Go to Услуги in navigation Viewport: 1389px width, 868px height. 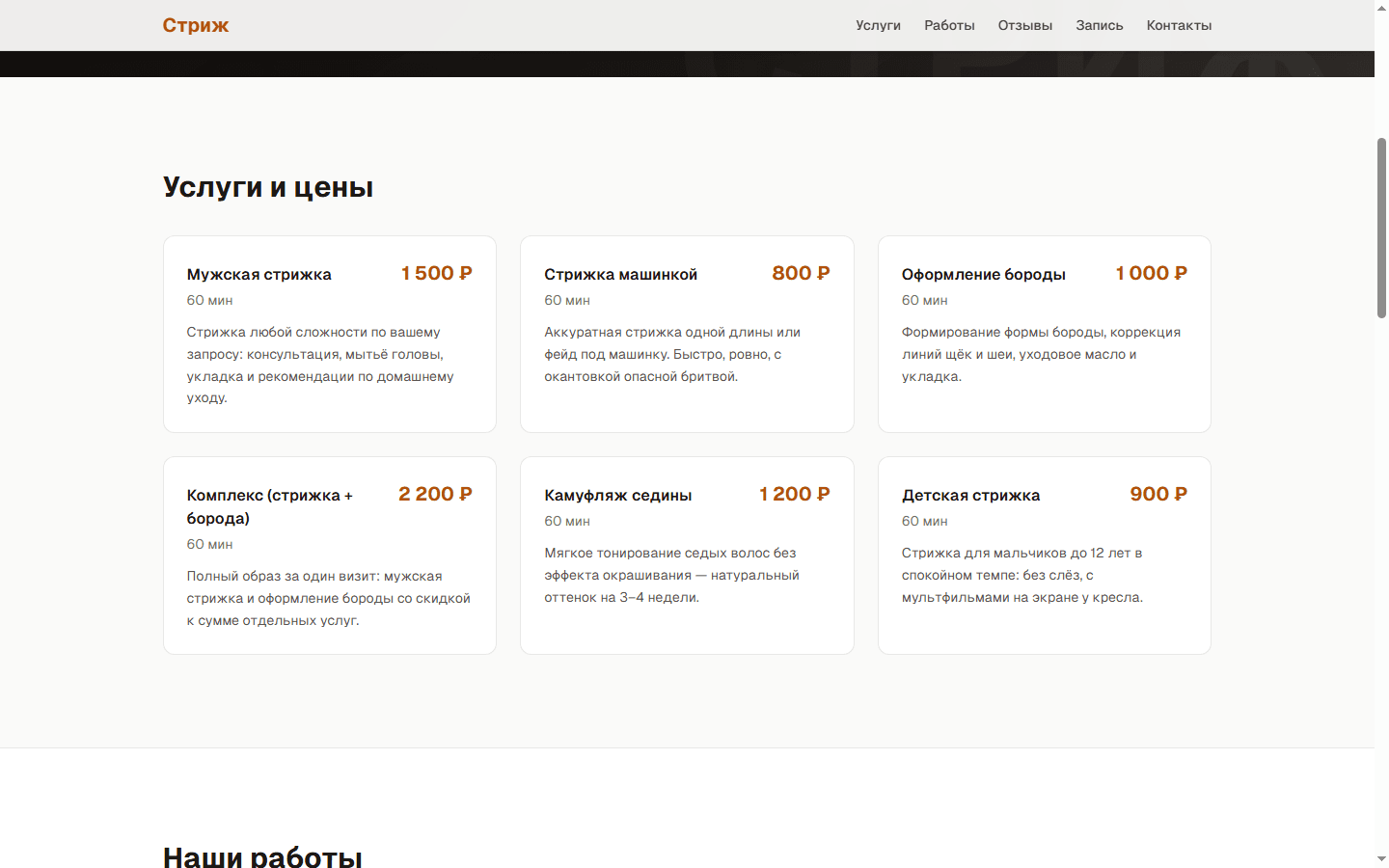pyautogui.click(x=878, y=25)
